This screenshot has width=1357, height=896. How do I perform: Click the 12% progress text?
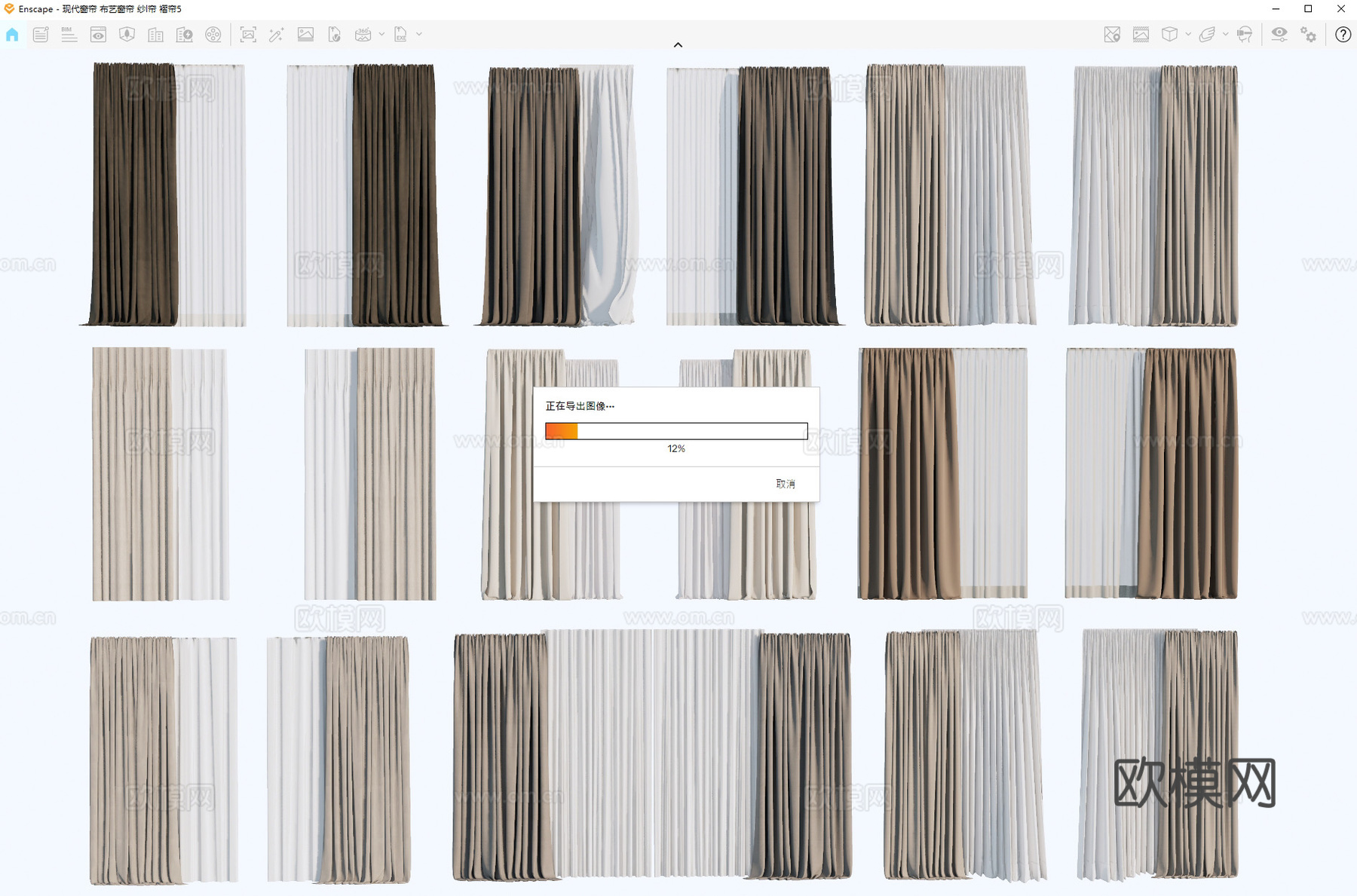coord(676,448)
